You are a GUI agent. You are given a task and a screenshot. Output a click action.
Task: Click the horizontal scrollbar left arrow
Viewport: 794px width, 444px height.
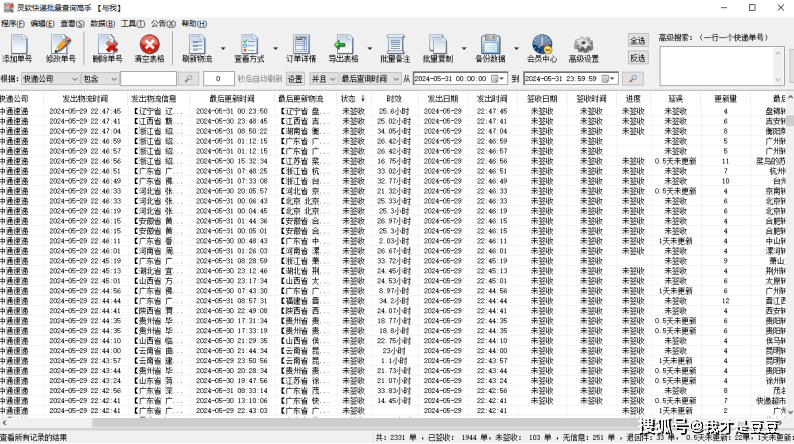[x=4, y=423]
